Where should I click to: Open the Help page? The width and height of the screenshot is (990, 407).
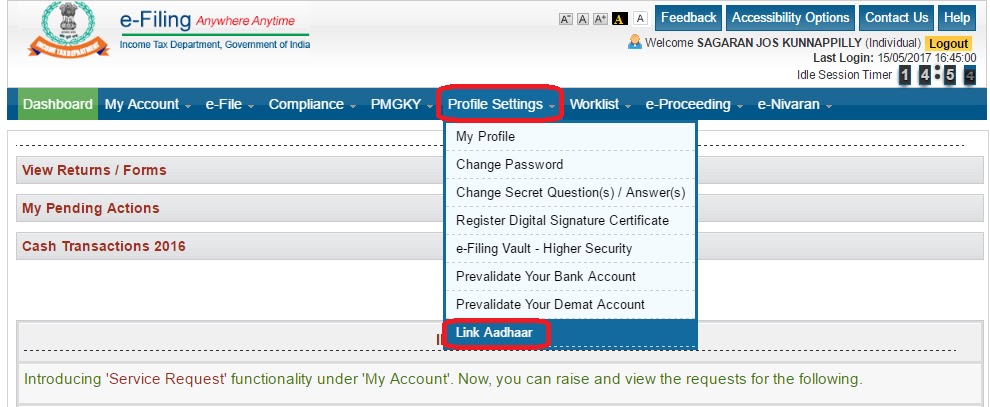pyautogui.click(x=957, y=18)
